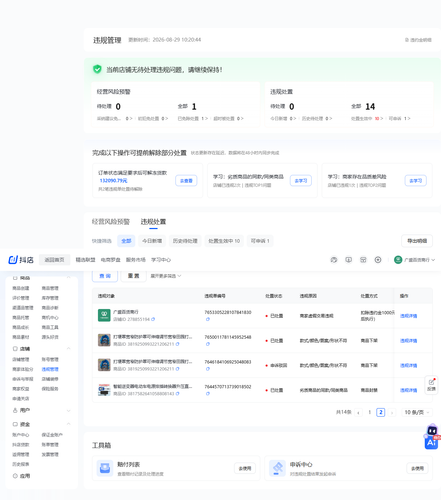Click the 赔付列表 blue tool icon
The width and height of the screenshot is (441, 500).
105,468
